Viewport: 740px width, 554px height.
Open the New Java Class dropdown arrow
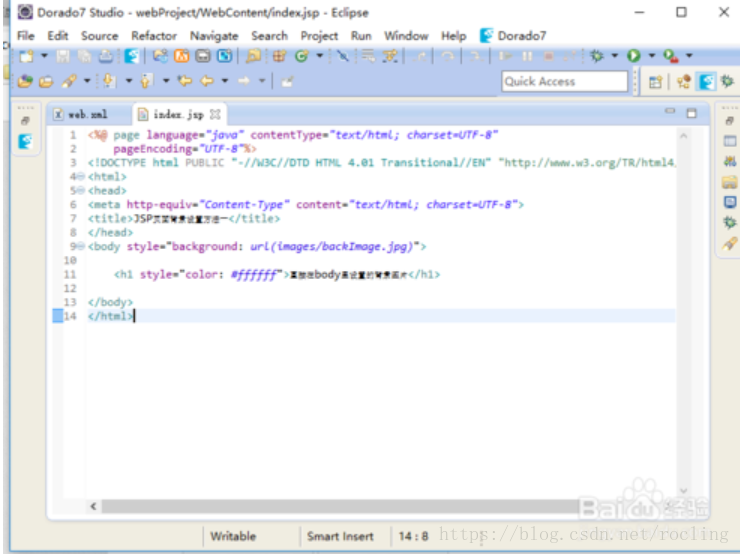(x=320, y=56)
